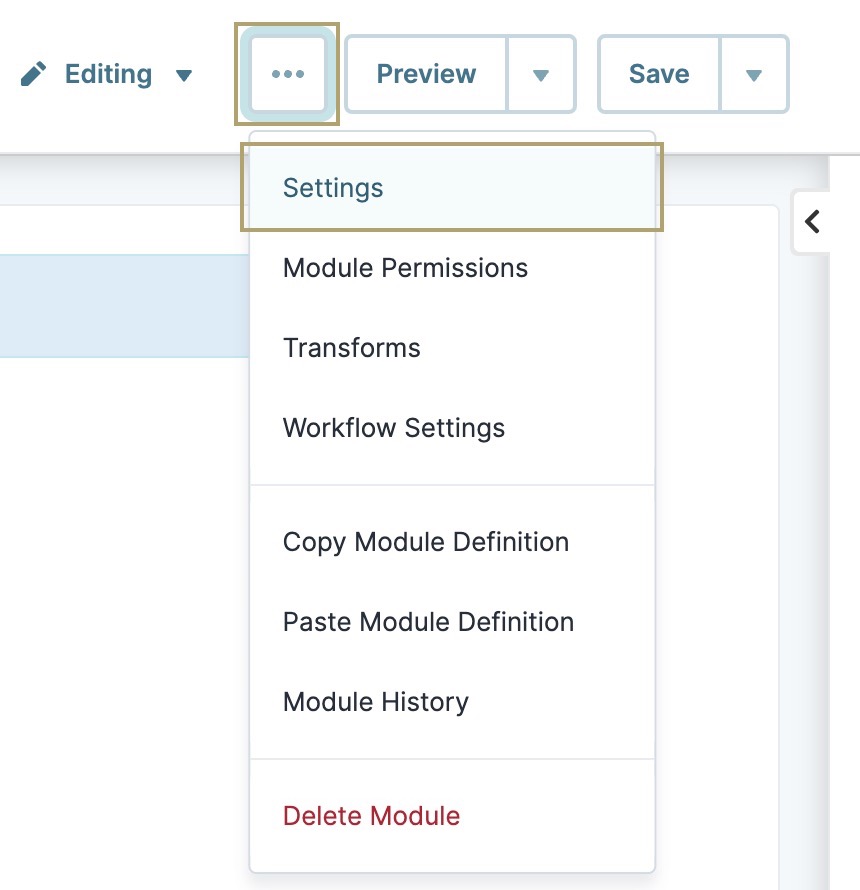This screenshot has height=890, width=860.
Task: View Module History
Action: coord(452,702)
